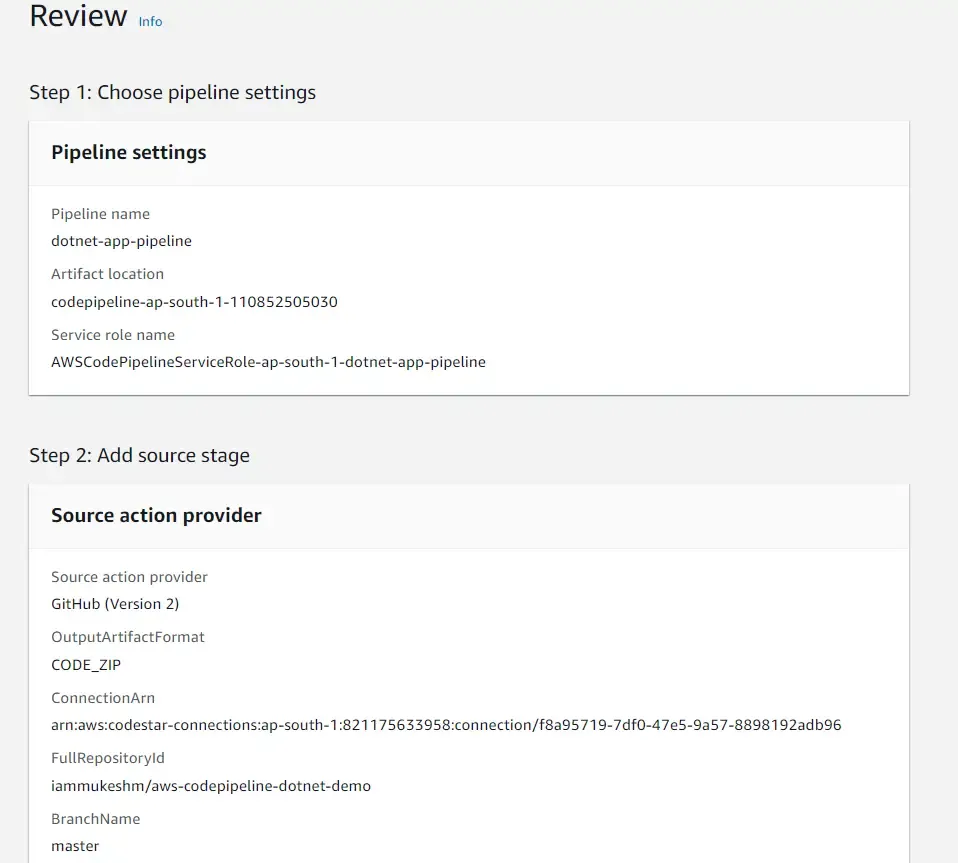The width and height of the screenshot is (958, 863).
Task: Click the Review page title
Action: (78, 16)
